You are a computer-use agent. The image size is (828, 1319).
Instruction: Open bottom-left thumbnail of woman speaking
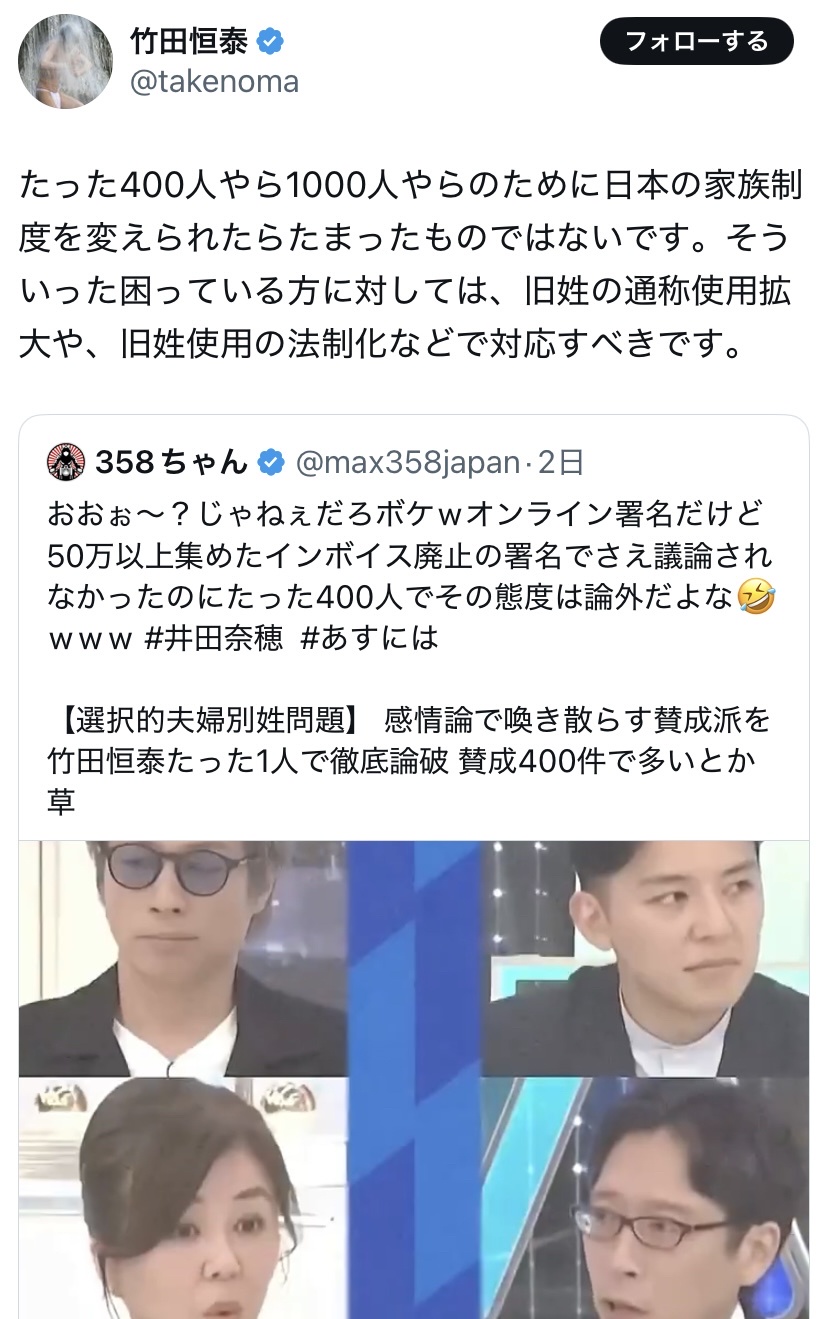[x=183, y=1198]
